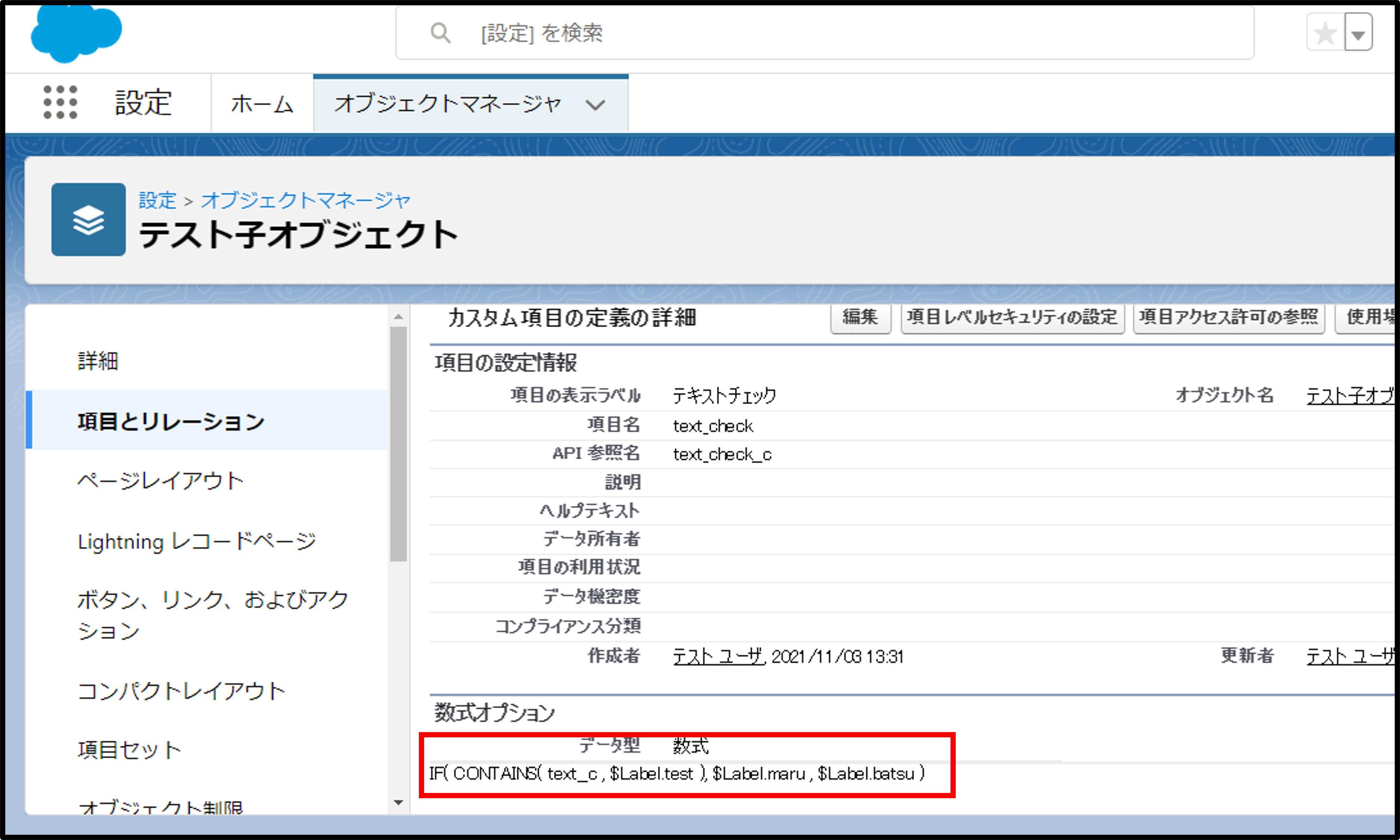Viewport: 1400px width, 840px height.
Task: Select ページレイアウト in sidebar
Action: [160, 481]
